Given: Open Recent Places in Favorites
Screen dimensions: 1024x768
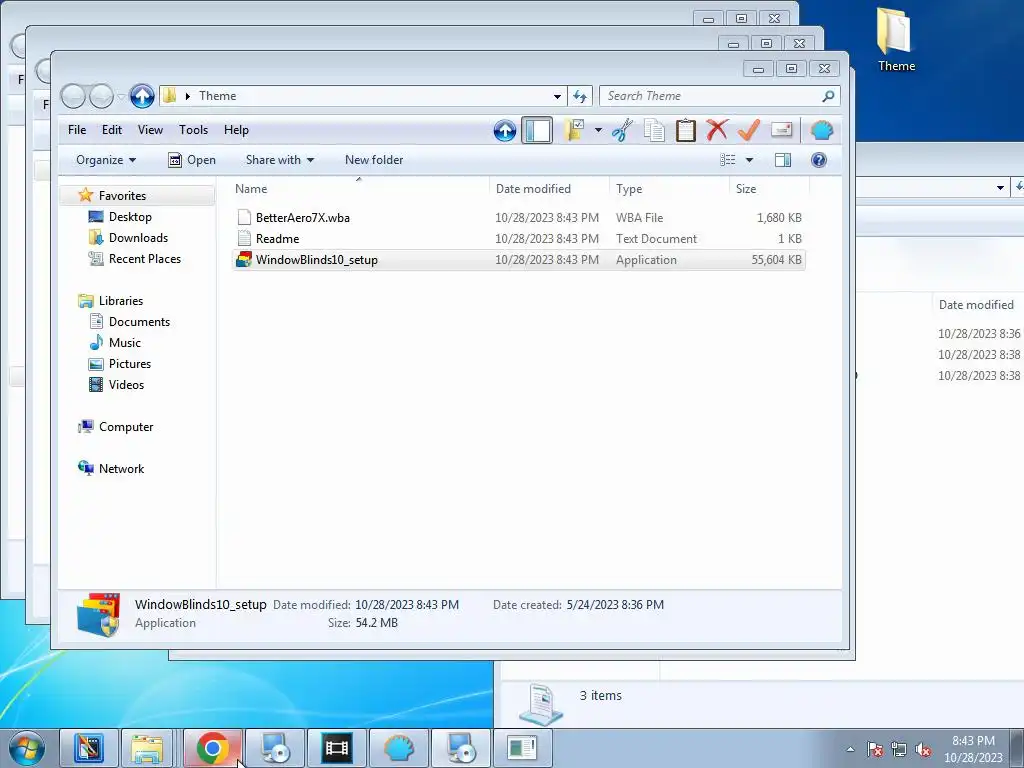Looking at the screenshot, I should pos(144,259).
